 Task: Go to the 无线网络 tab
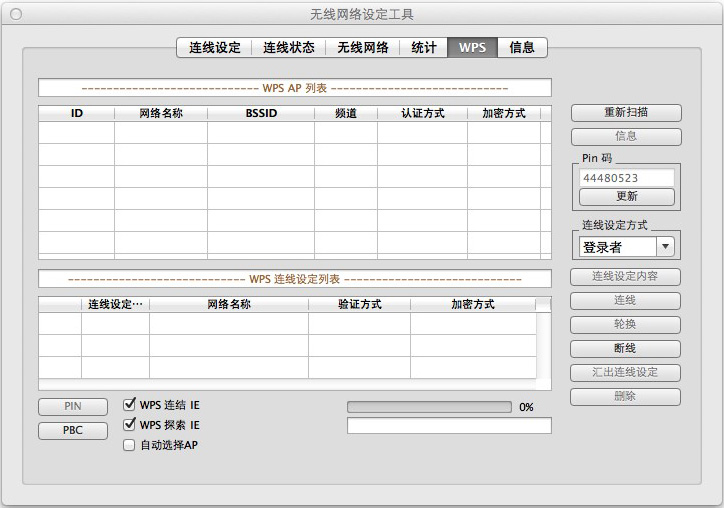point(362,48)
